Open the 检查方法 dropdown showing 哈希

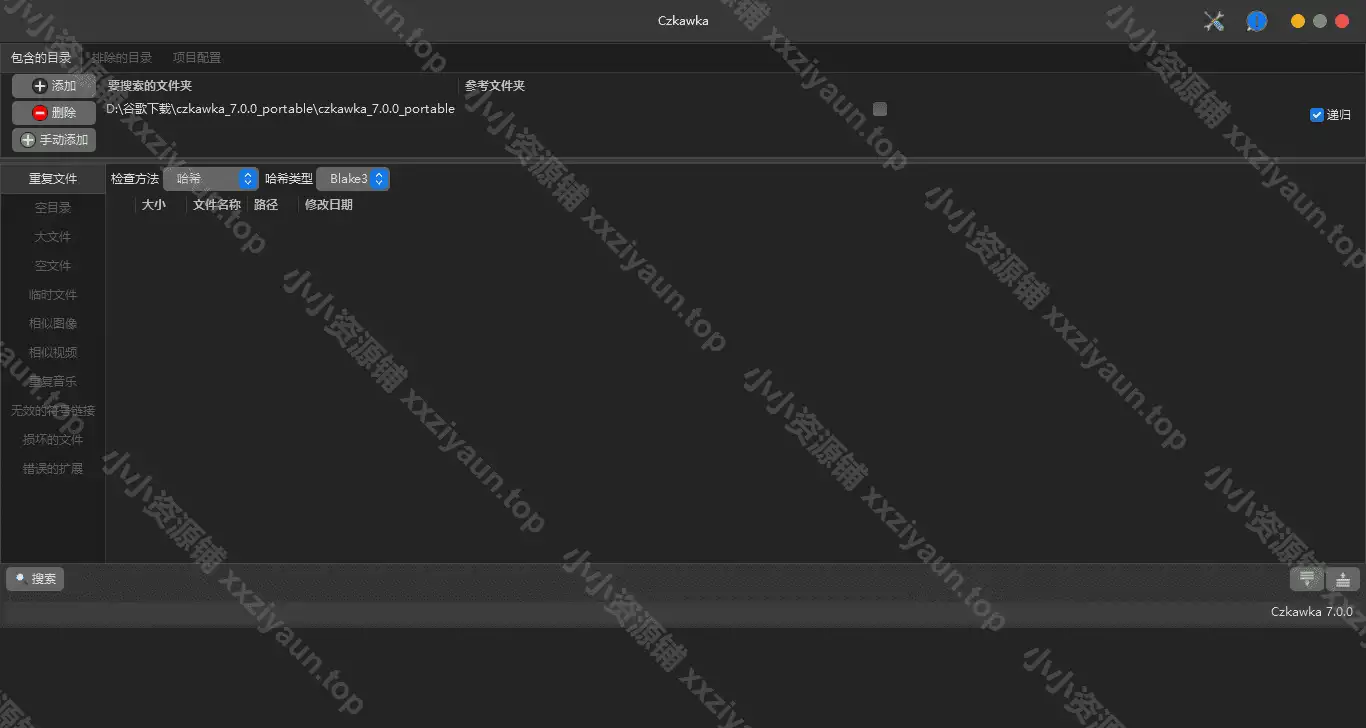tap(211, 179)
